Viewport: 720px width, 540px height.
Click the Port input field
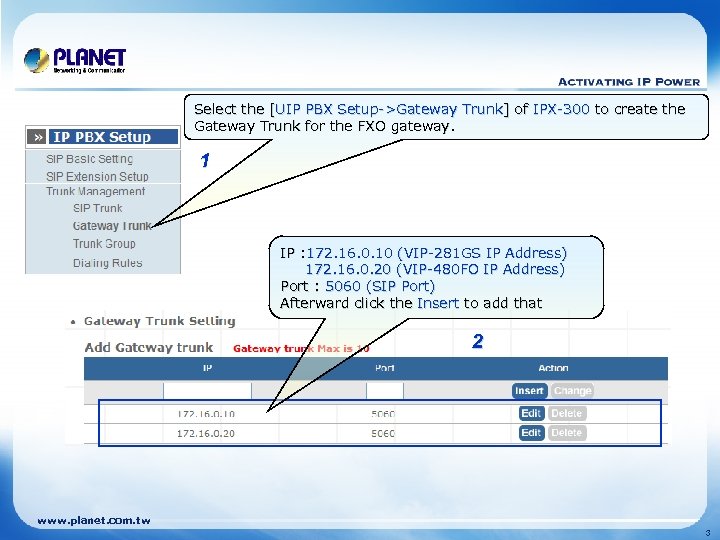(385, 391)
